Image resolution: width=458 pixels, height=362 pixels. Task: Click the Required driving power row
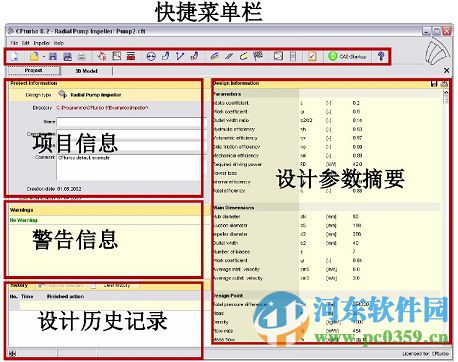point(327,164)
